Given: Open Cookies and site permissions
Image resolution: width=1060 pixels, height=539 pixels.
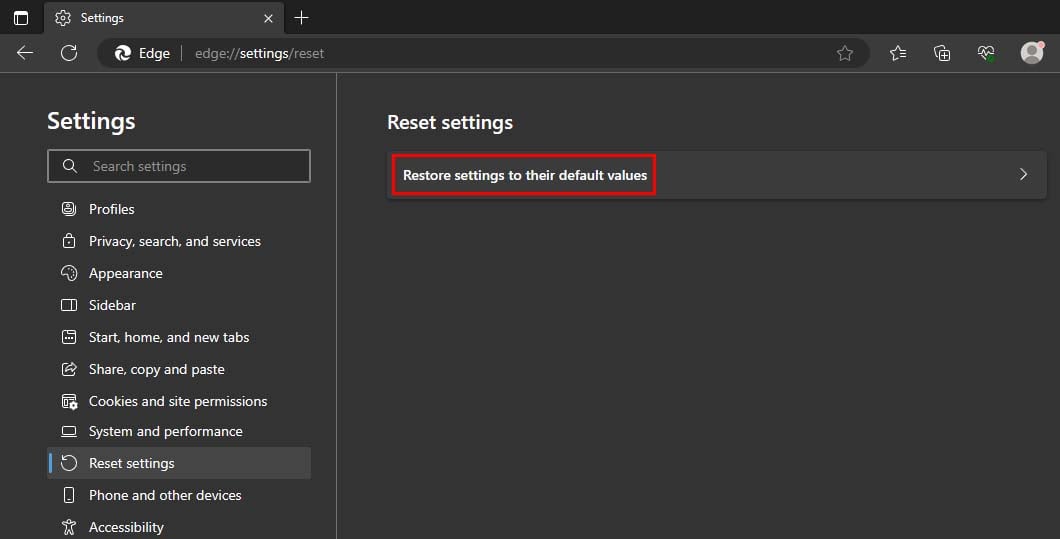Looking at the screenshot, I should (179, 401).
